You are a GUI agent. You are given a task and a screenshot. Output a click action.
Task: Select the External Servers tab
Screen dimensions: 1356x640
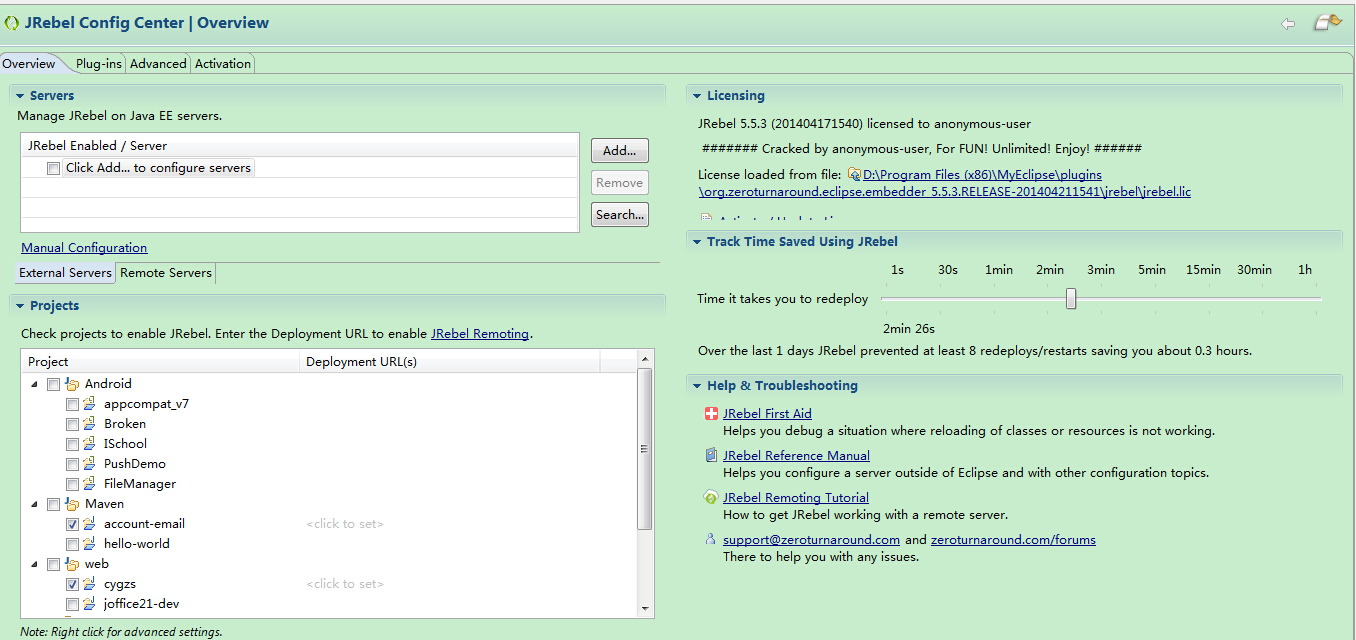point(66,273)
